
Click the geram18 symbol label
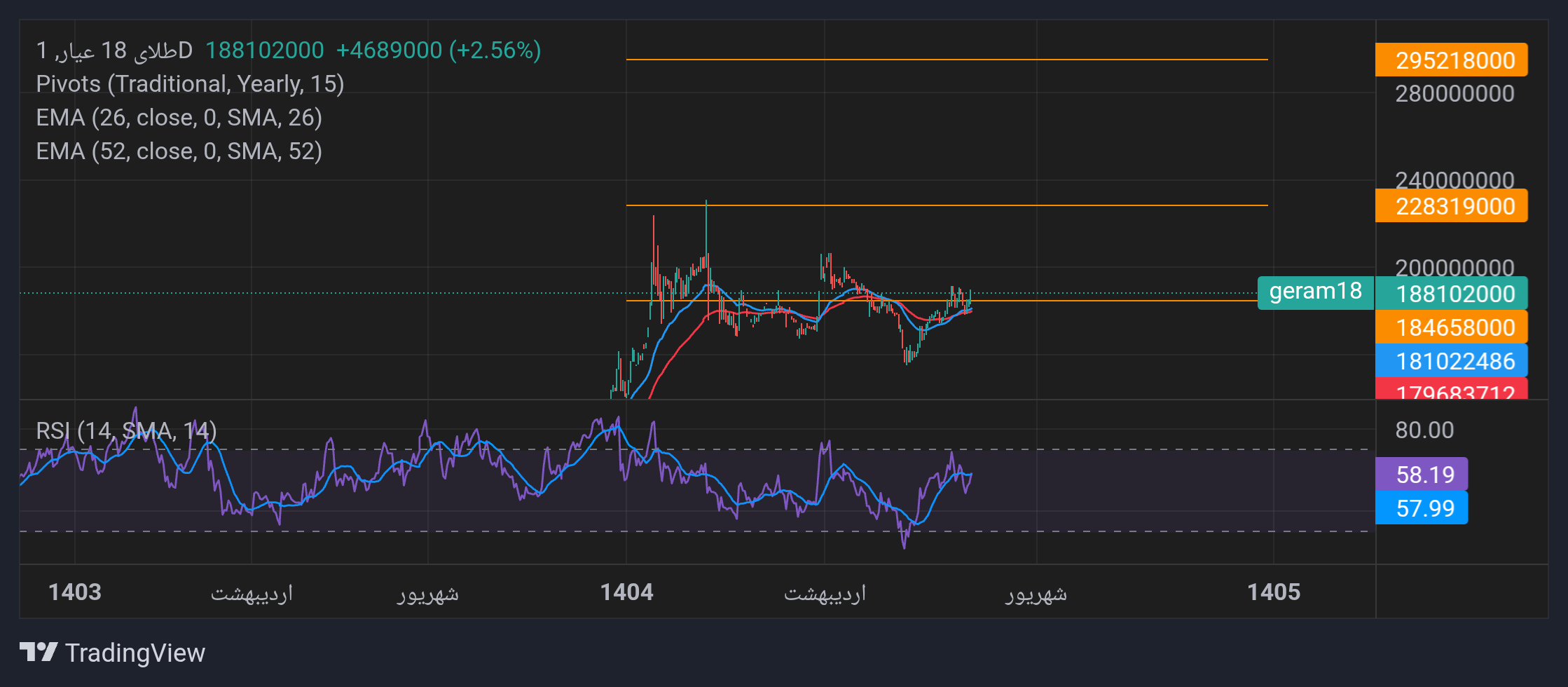click(x=1316, y=292)
